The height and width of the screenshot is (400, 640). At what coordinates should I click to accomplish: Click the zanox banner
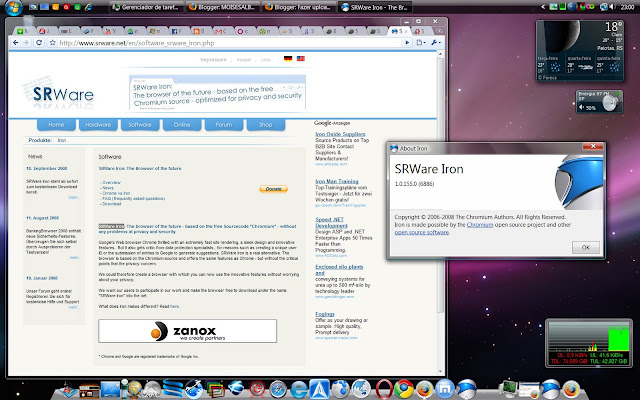point(187,331)
